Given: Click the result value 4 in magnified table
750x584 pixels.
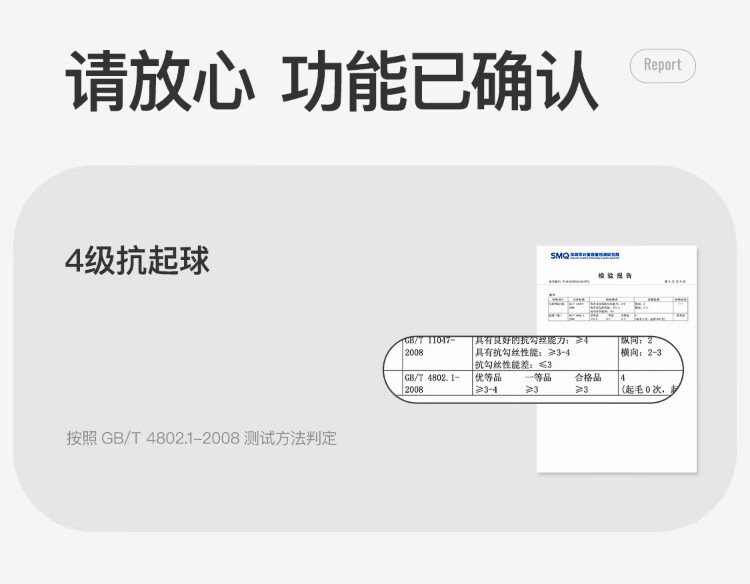Looking at the screenshot, I should coord(624,378).
